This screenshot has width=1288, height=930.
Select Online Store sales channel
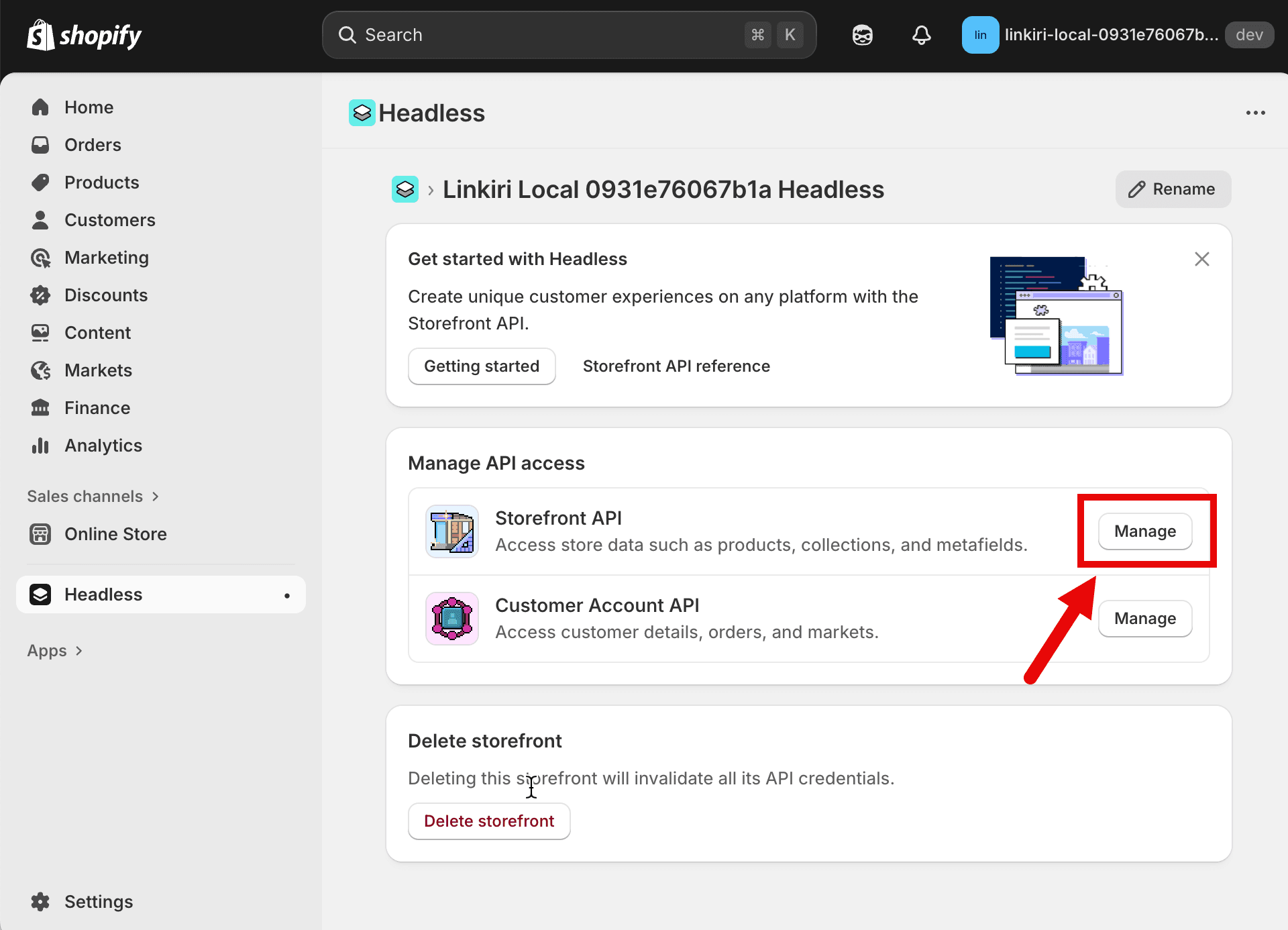[115, 534]
